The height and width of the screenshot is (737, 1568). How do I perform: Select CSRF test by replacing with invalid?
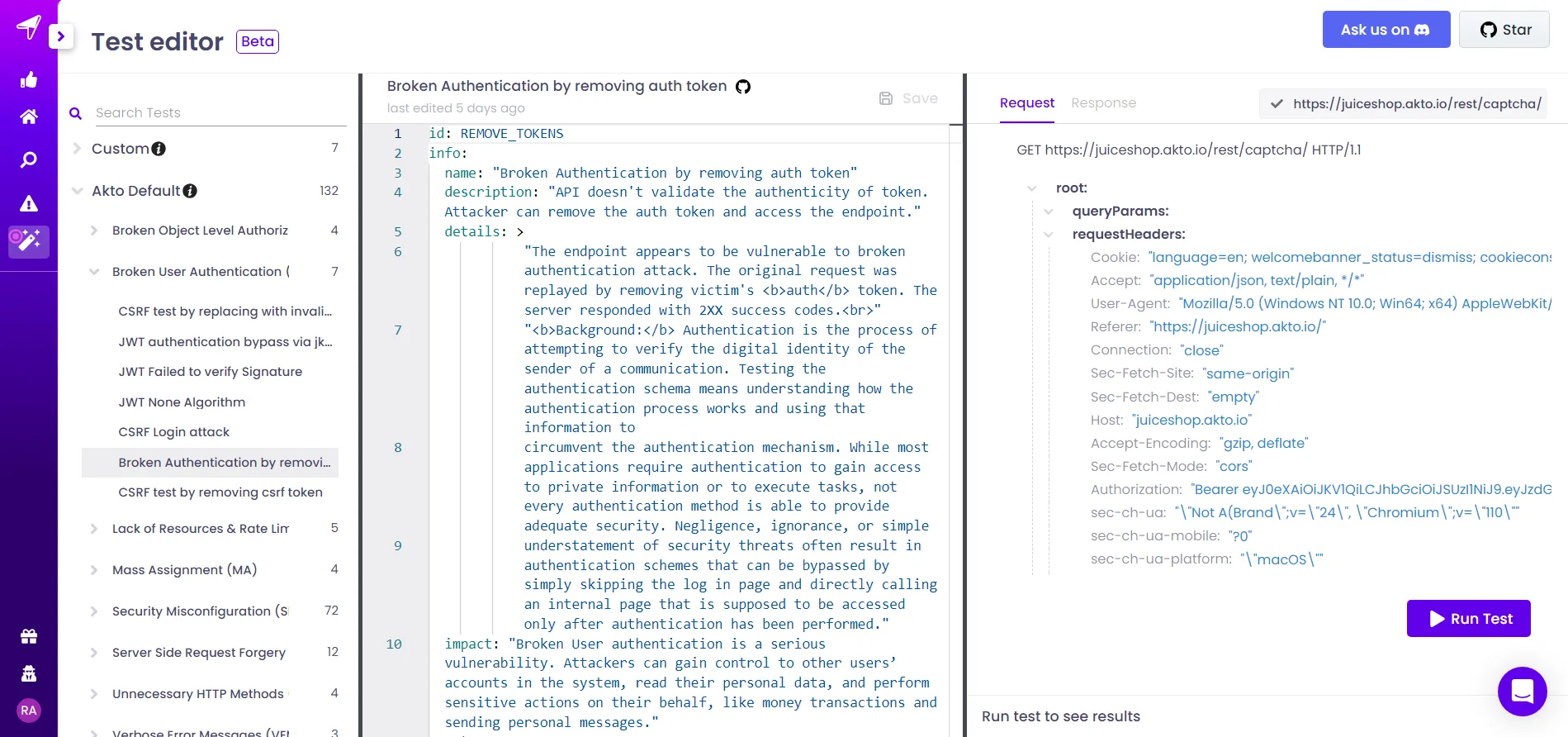point(225,311)
